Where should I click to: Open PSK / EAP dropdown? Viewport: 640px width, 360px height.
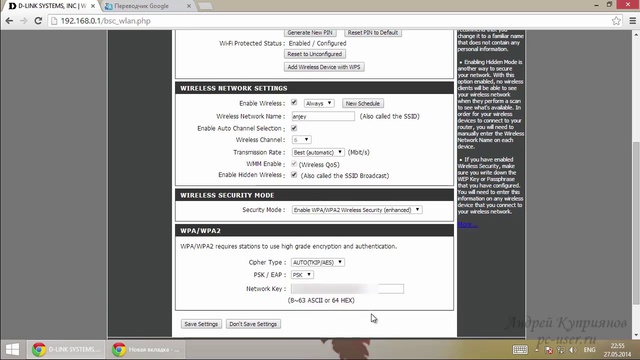(302, 275)
